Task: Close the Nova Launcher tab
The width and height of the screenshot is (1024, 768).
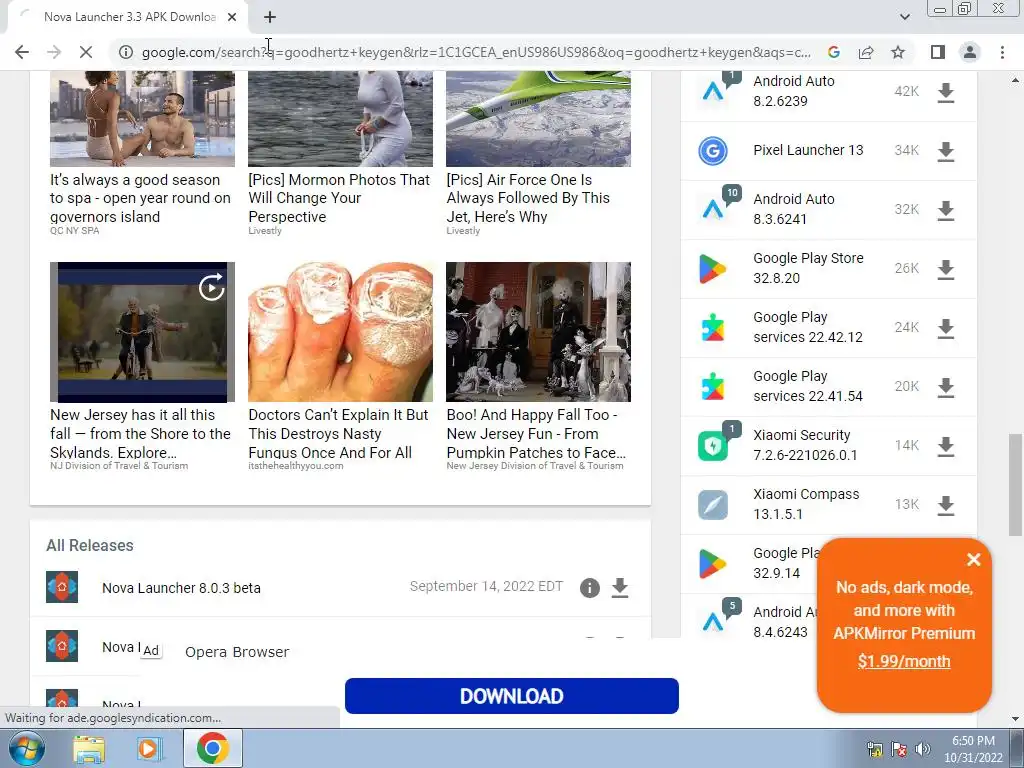Action: pos(232,17)
